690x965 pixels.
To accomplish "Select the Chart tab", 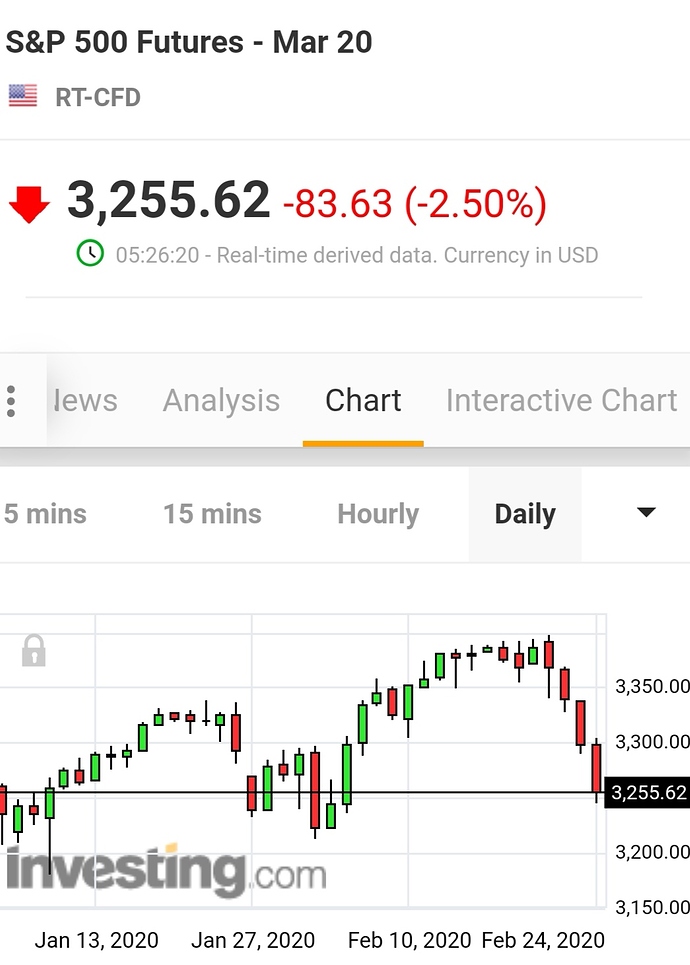I will coord(363,401).
